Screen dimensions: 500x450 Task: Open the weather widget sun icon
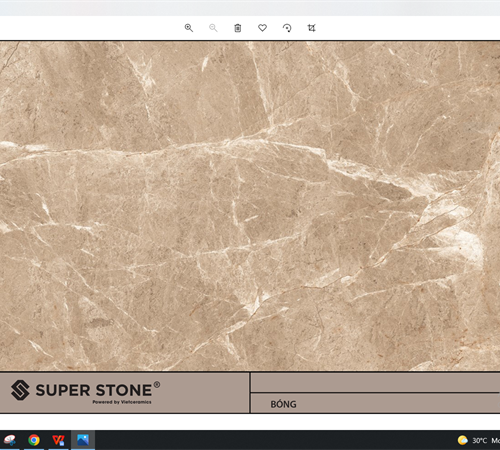(x=463, y=440)
